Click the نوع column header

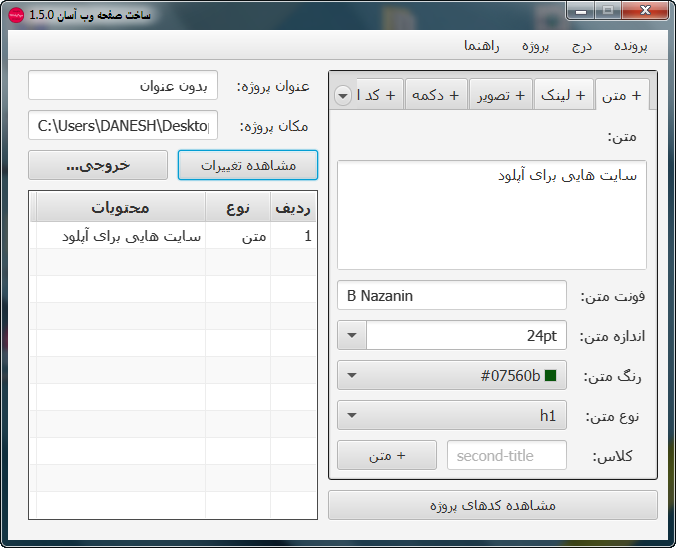tap(238, 208)
